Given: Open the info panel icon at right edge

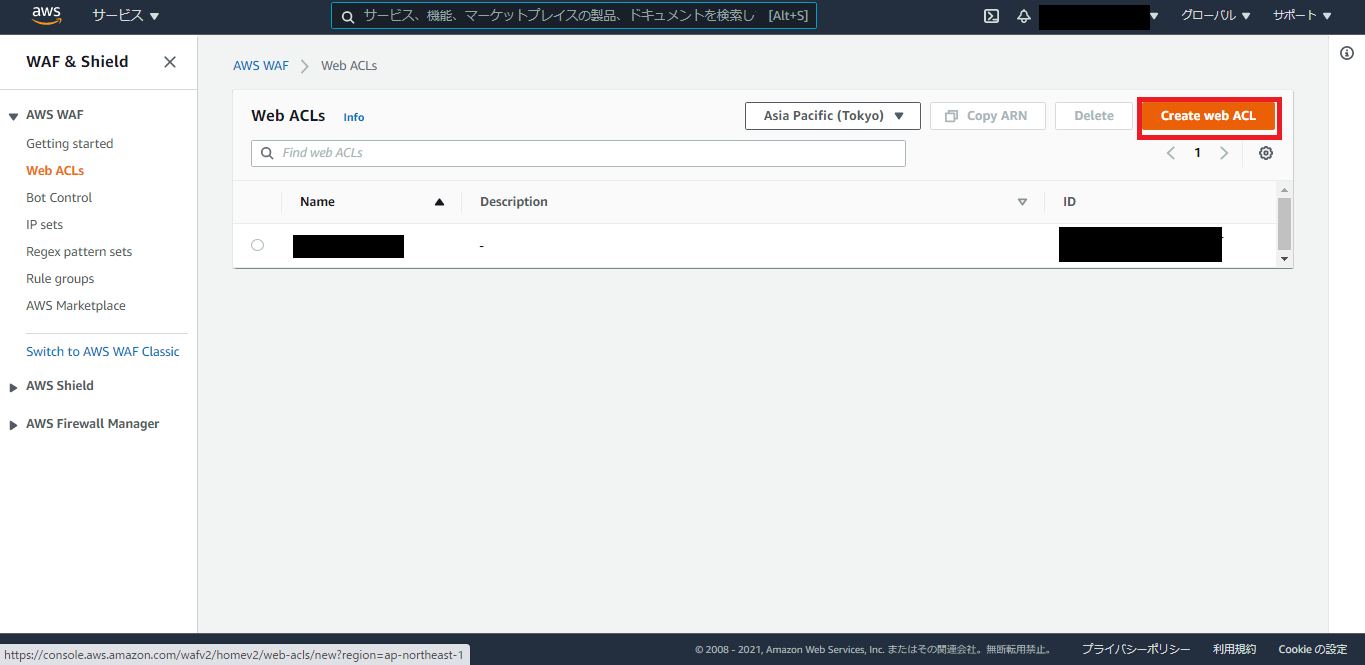Looking at the screenshot, I should 1347,53.
